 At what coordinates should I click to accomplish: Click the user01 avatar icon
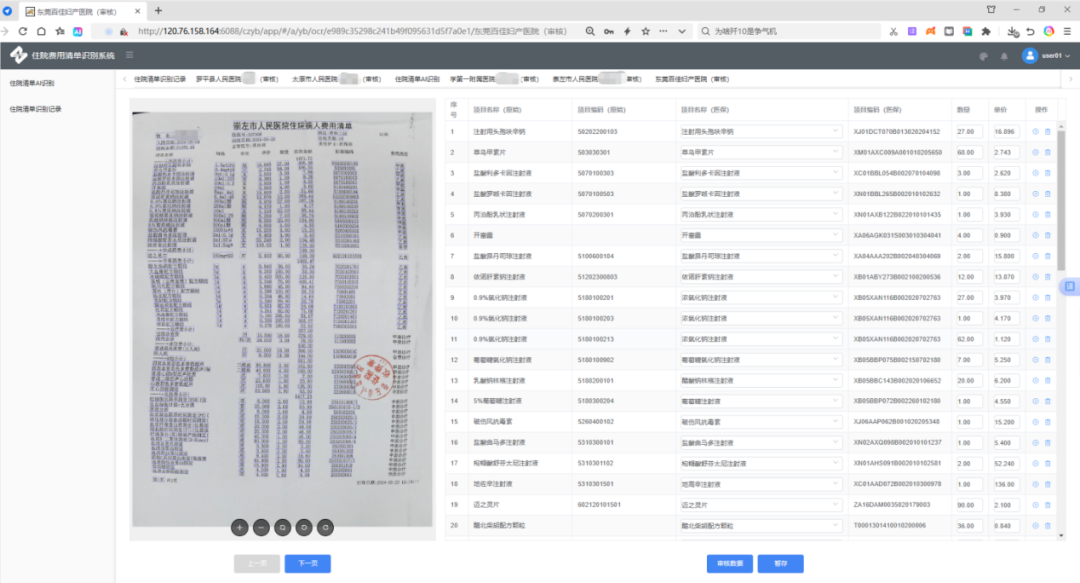1029,56
